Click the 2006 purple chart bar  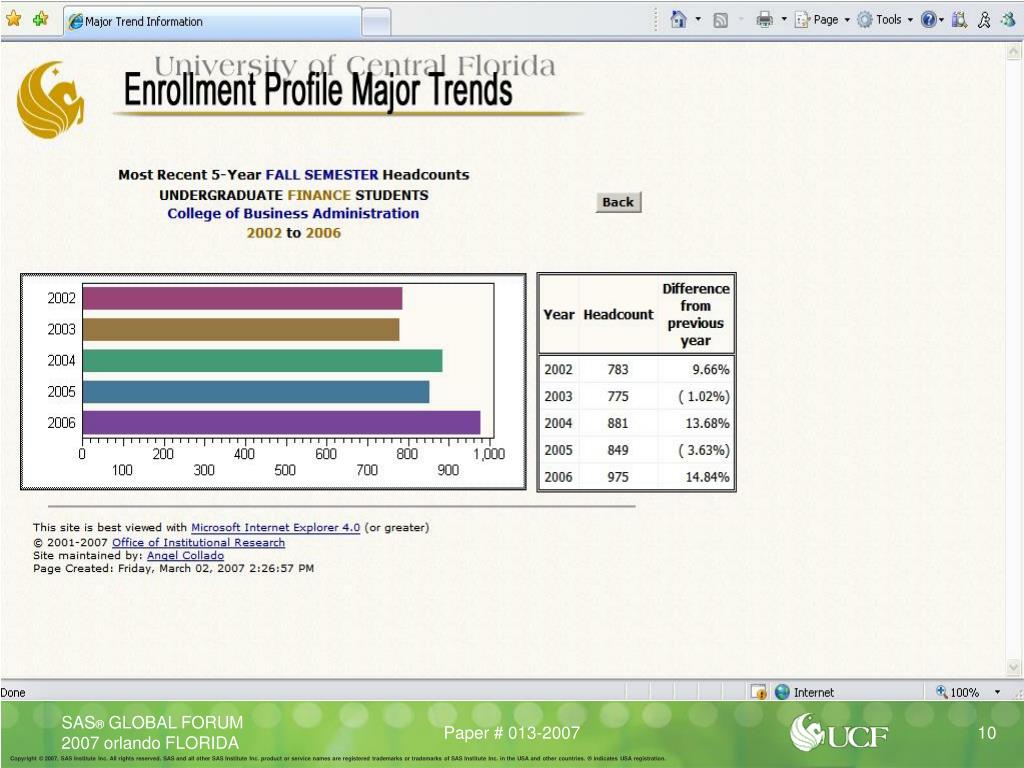pos(281,423)
